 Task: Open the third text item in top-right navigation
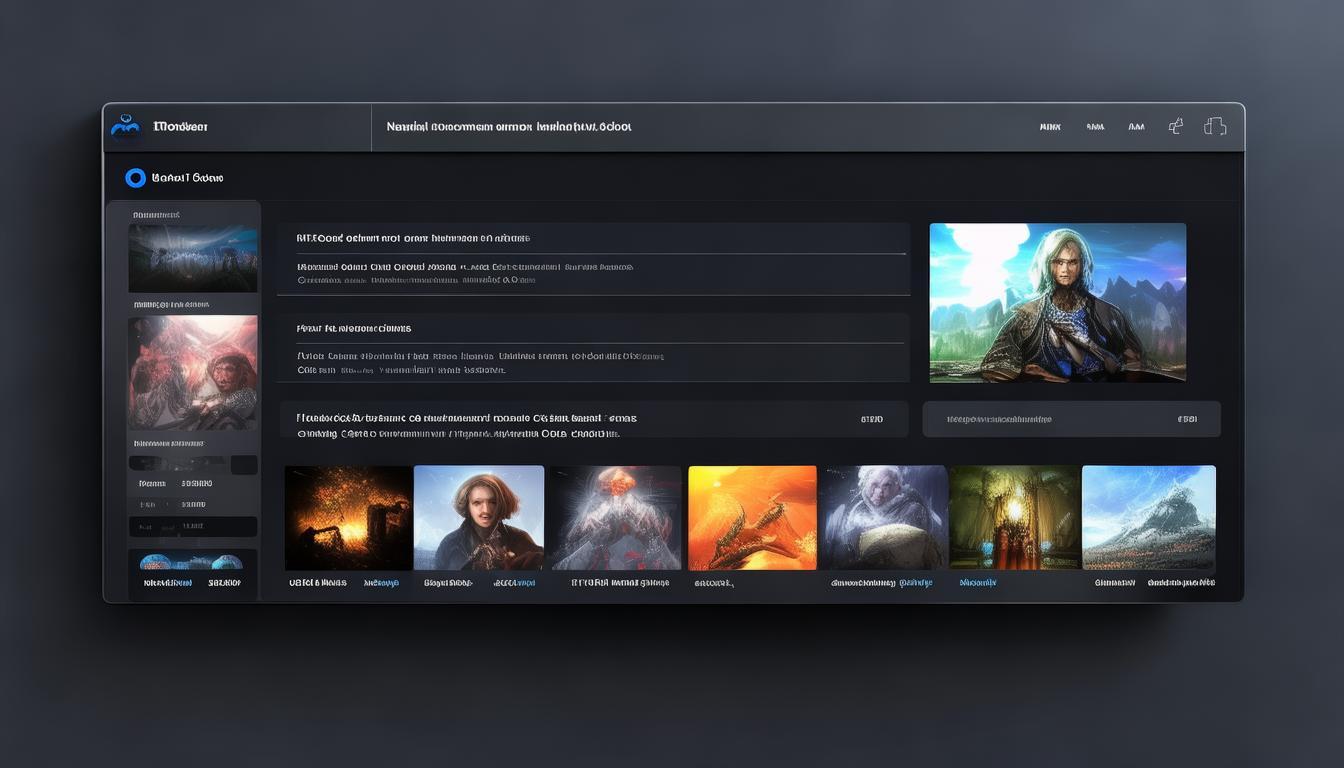[1136, 127]
